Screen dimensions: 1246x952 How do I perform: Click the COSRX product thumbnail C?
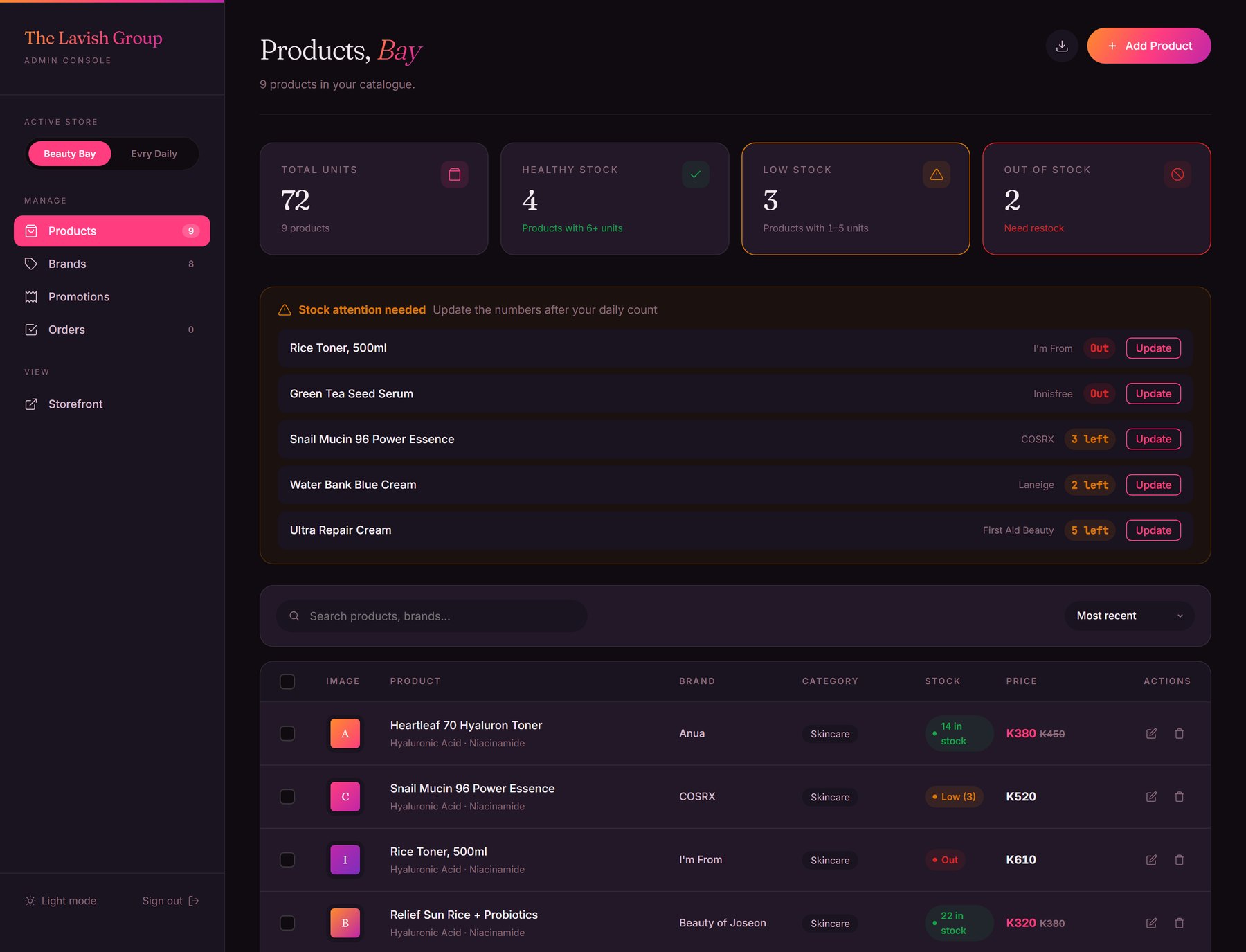coord(345,797)
